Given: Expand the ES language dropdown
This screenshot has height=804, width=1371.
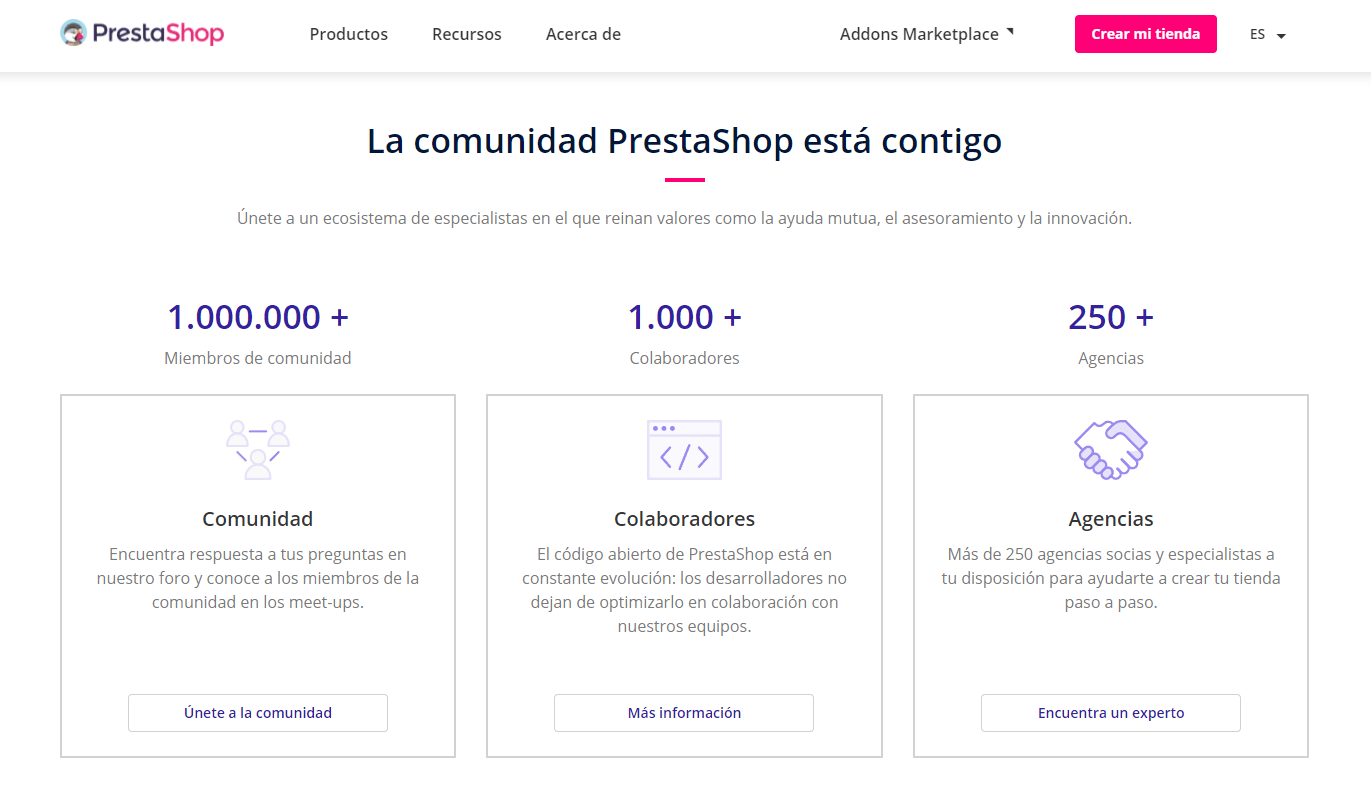Looking at the screenshot, I should (x=1268, y=34).
